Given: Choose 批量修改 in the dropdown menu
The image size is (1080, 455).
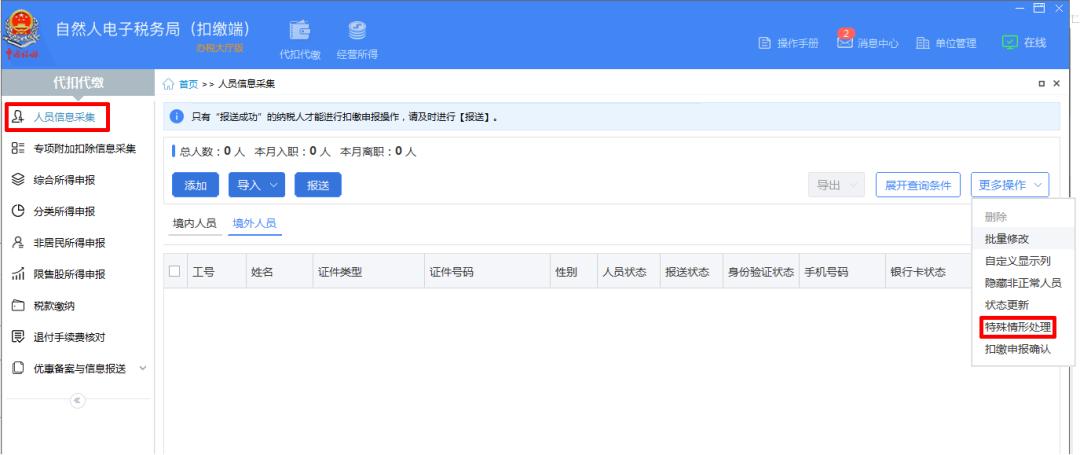Looking at the screenshot, I should [x=1006, y=238].
